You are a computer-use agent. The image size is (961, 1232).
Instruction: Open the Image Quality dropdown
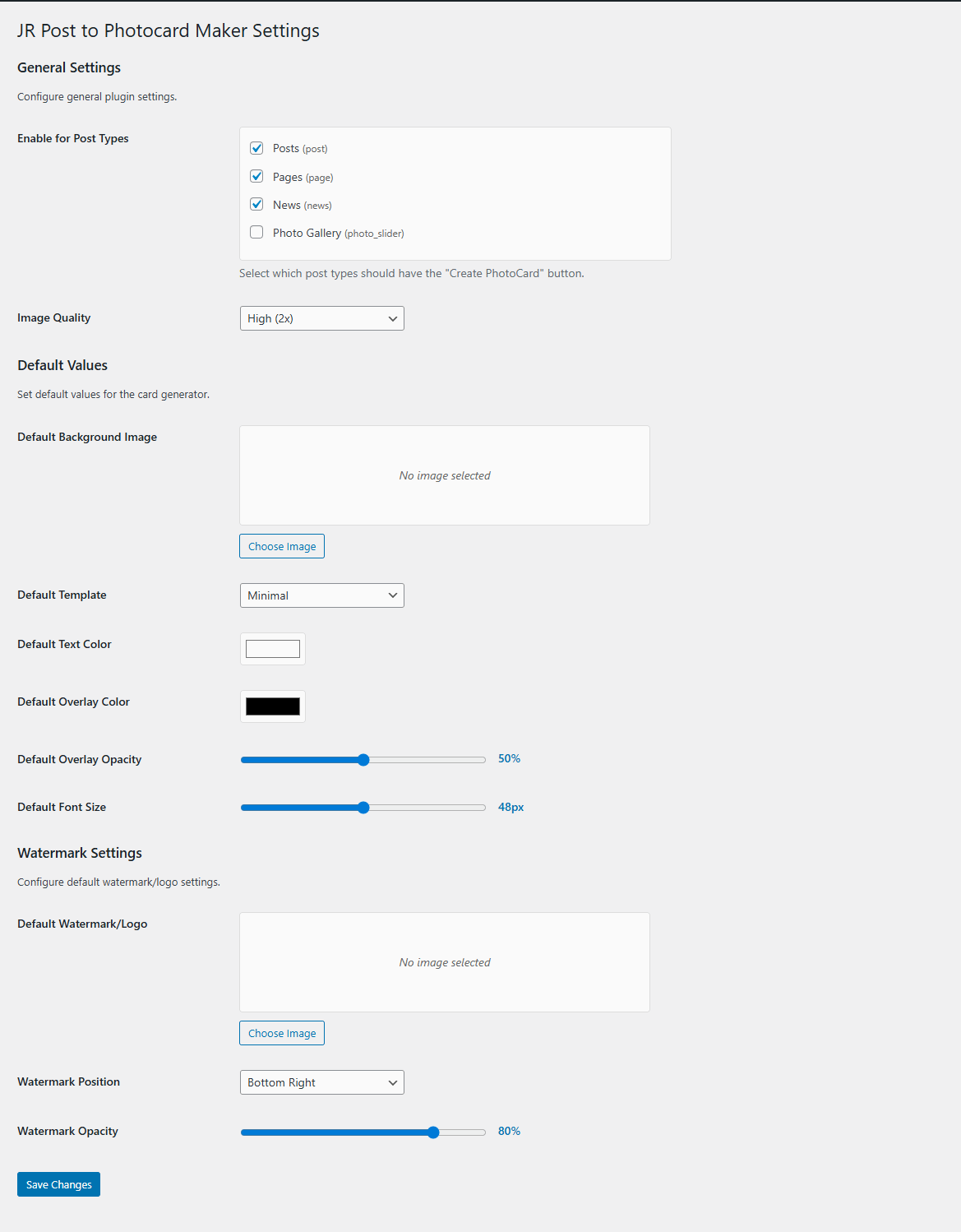pyautogui.click(x=321, y=318)
